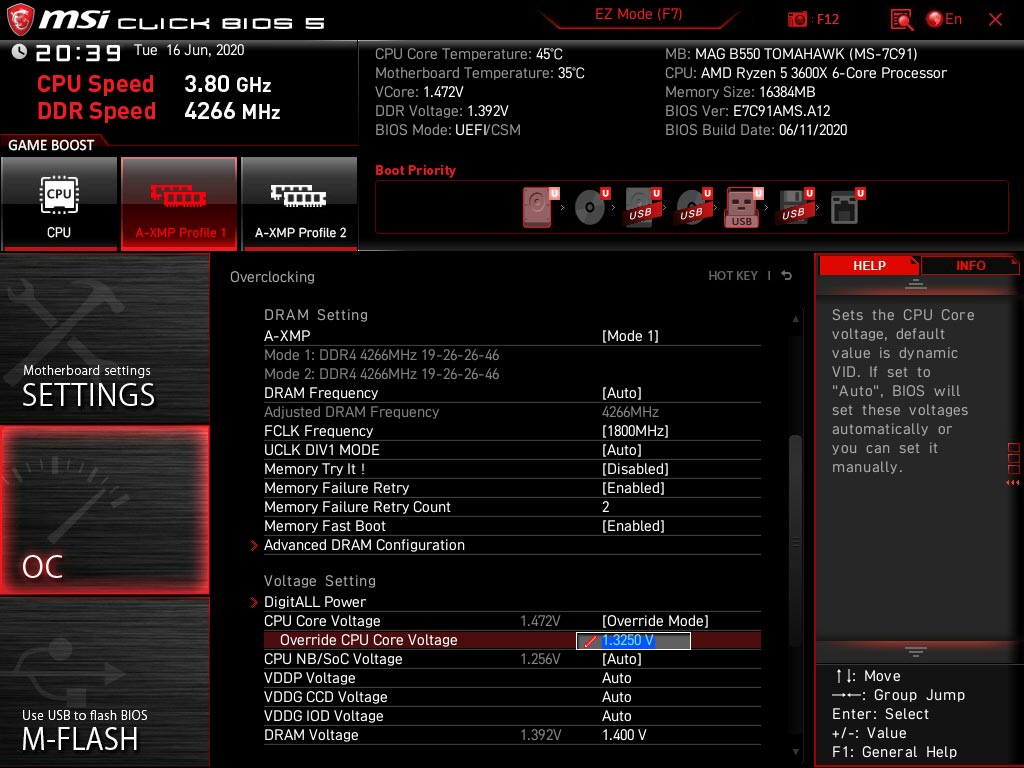This screenshot has height=768, width=1024.
Task: Click the GAME BOOST label
Action: pyautogui.click(x=51, y=145)
